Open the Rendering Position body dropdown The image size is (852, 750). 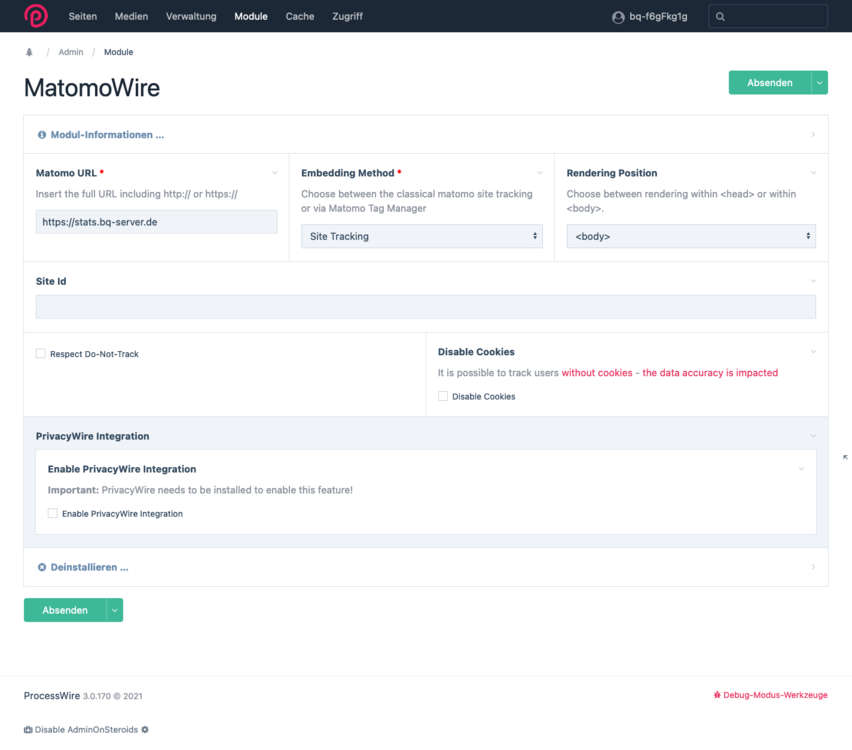click(690, 237)
